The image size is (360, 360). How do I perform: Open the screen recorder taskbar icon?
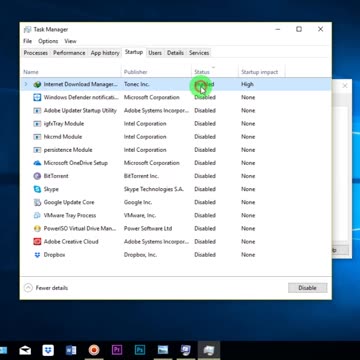point(94,350)
